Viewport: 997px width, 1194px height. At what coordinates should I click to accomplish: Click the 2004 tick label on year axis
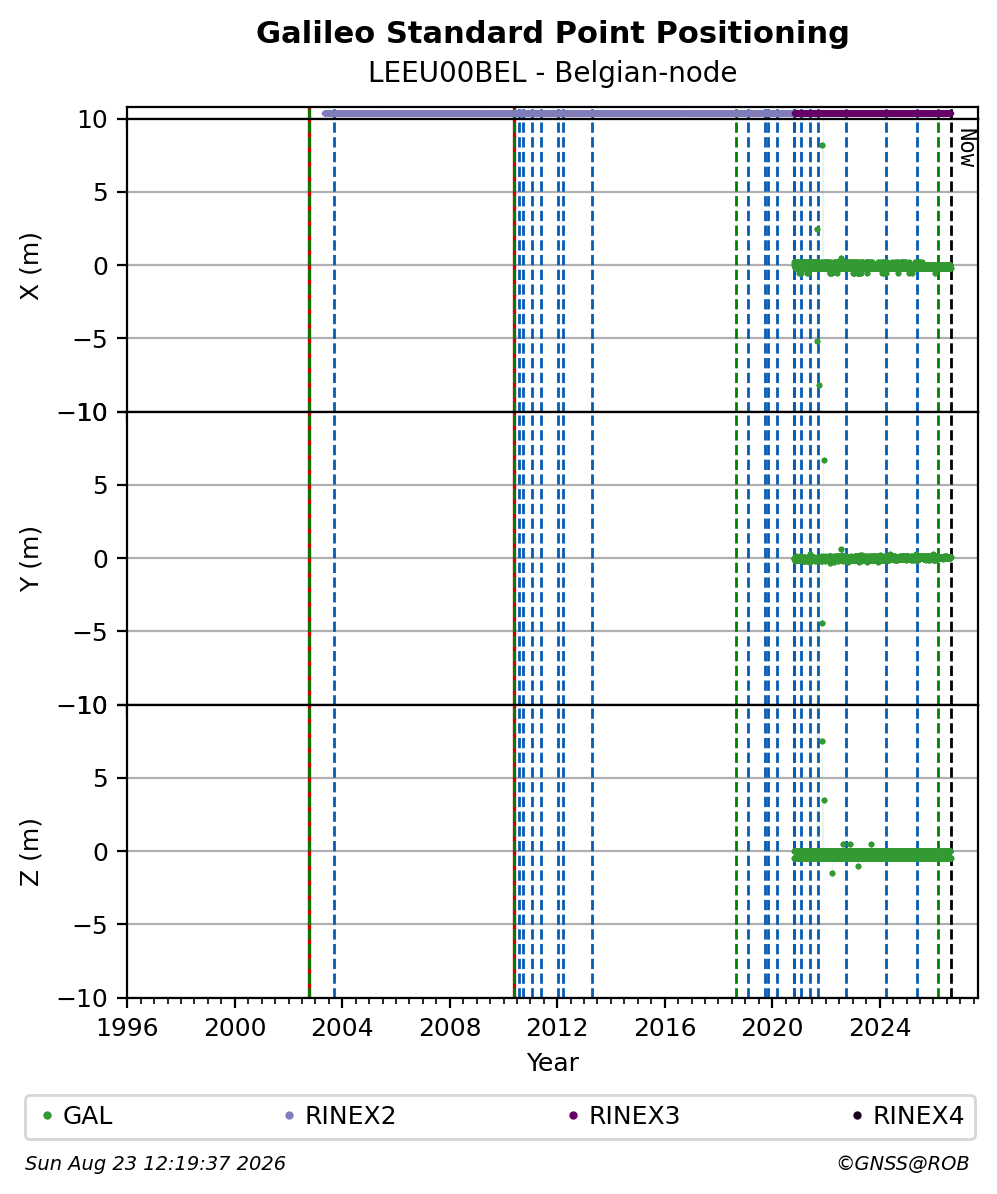[342, 1028]
